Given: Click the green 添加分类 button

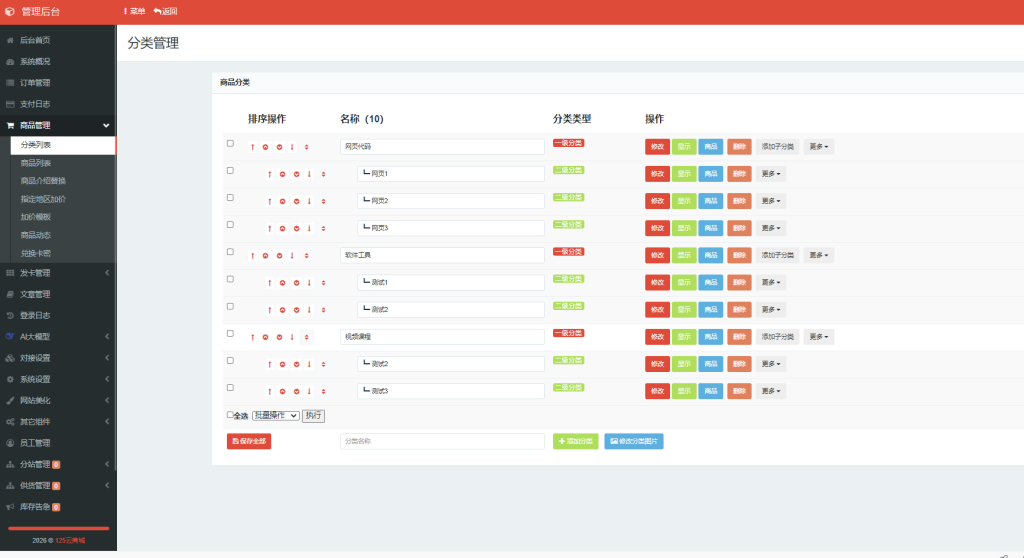Looking at the screenshot, I should 575,441.
